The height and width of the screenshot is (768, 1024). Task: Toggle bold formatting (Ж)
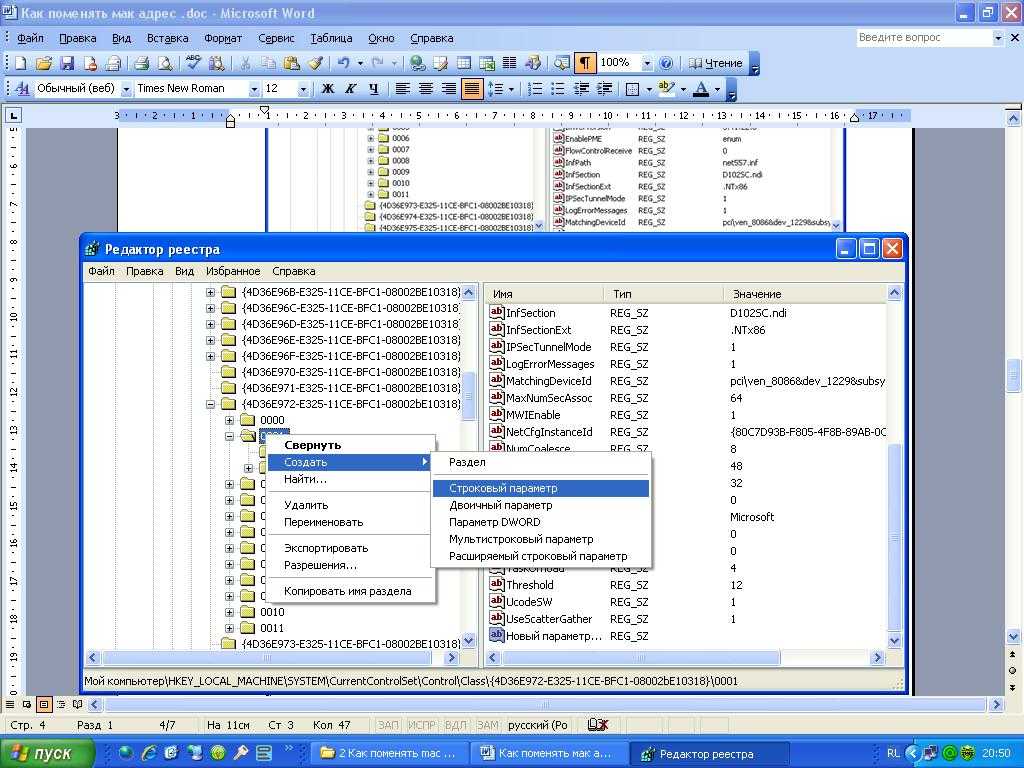(x=327, y=89)
